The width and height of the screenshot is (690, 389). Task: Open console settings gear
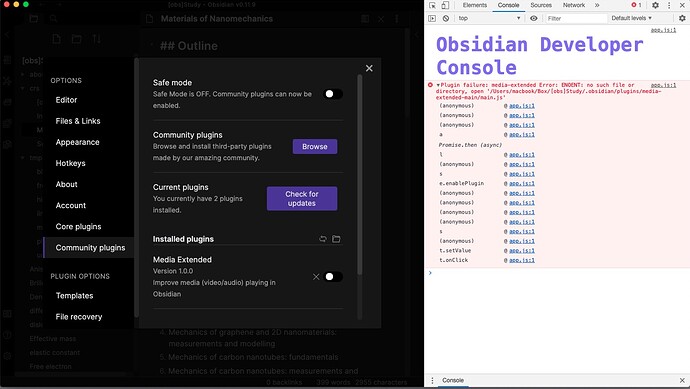click(x=682, y=18)
